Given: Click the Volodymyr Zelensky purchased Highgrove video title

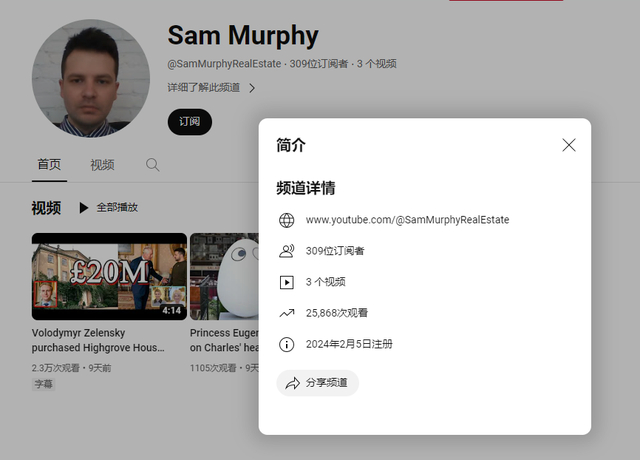Looking at the screenshot, I should click(98, 340).
